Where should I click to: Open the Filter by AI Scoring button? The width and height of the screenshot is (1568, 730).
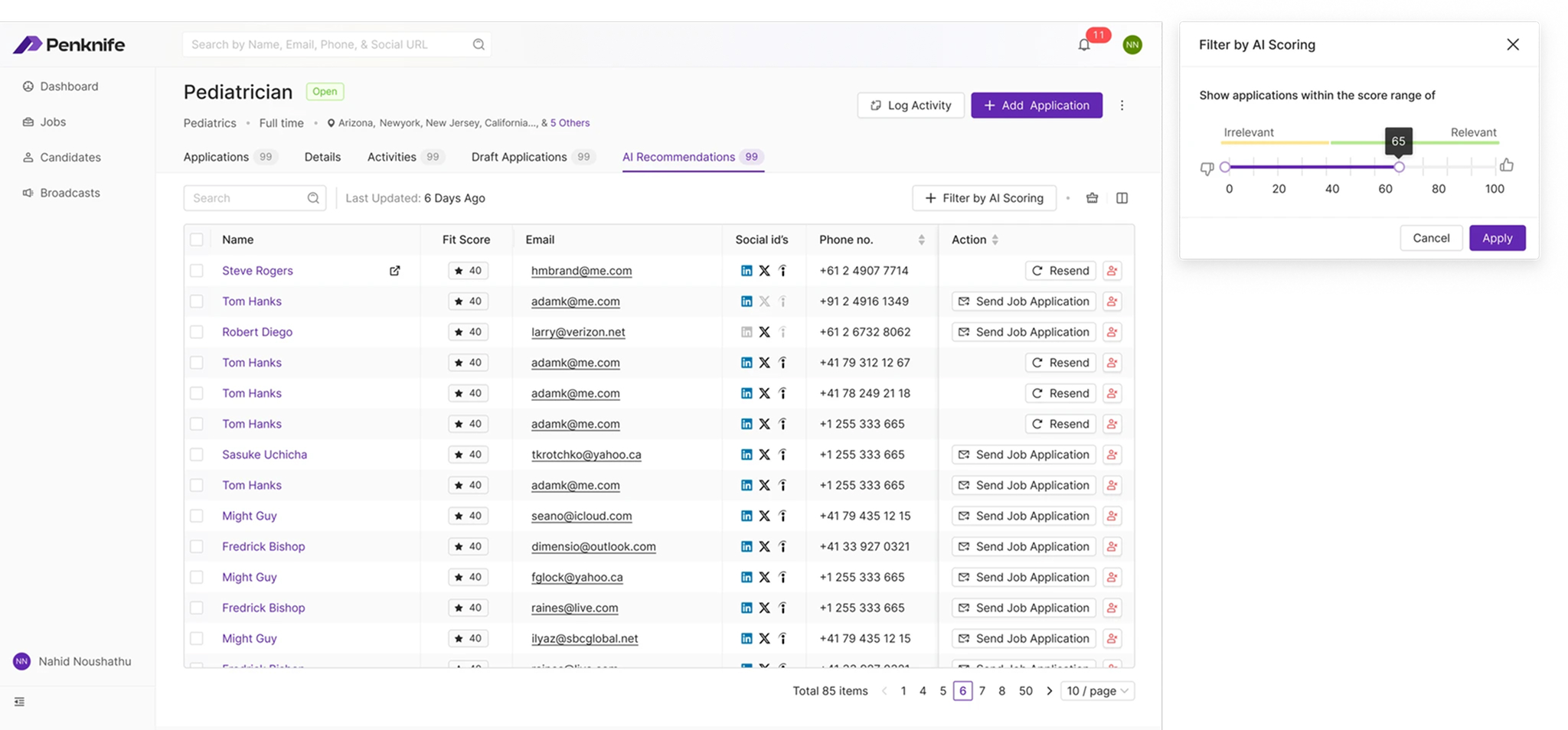point(984,198)
